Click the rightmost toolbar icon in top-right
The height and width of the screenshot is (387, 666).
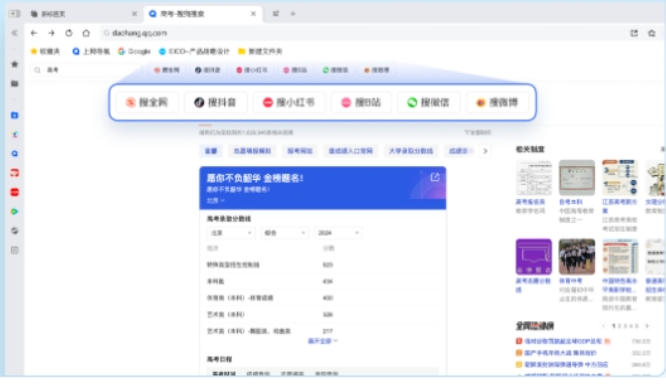tap(652, 33)
